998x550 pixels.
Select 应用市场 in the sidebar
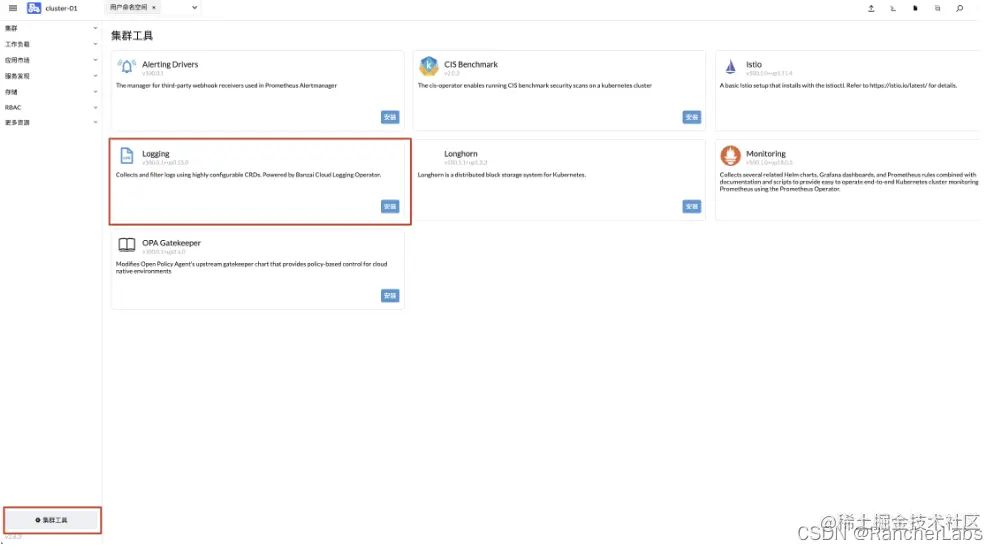coord(17,60)
